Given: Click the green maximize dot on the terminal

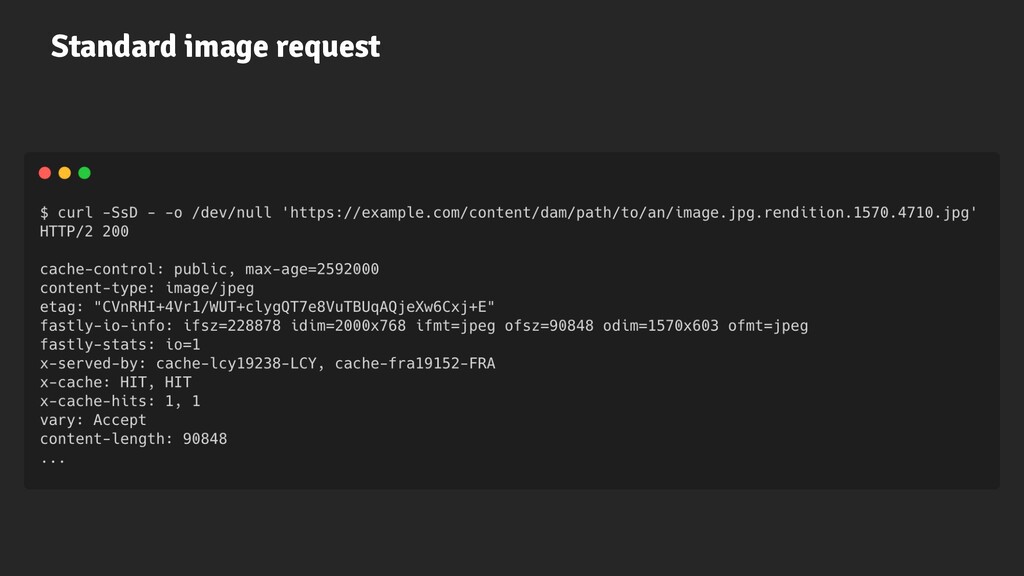Looking at the screenshot, I should [x=84, y=173].
